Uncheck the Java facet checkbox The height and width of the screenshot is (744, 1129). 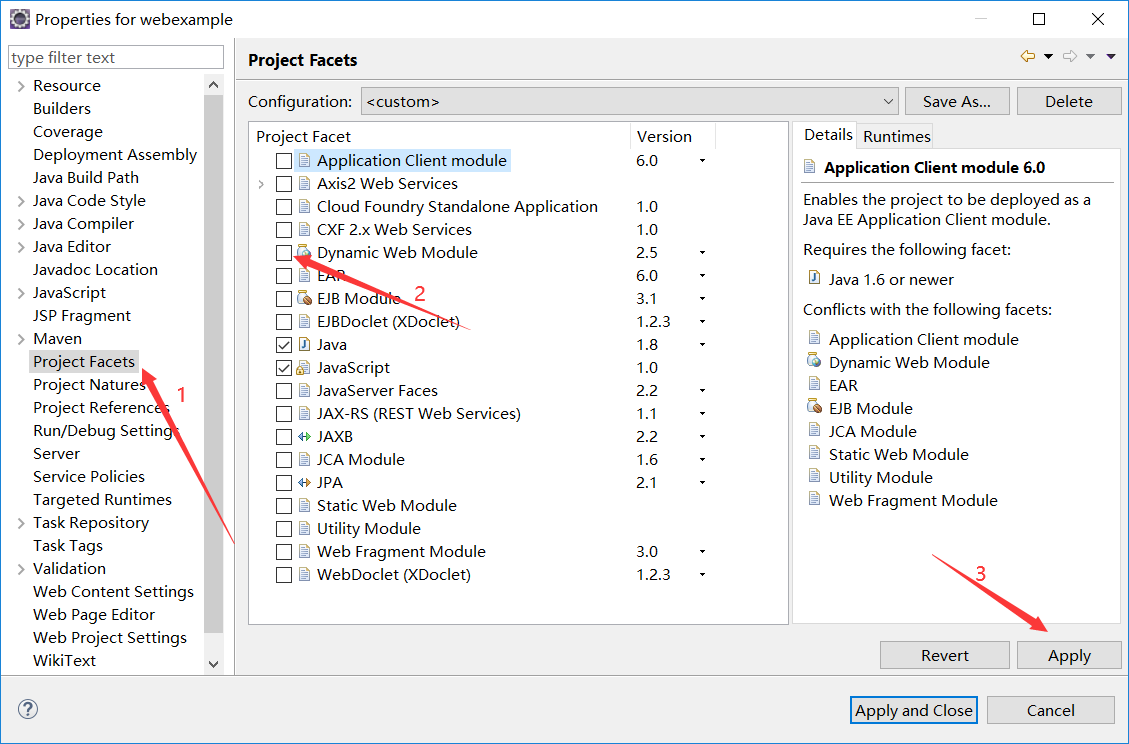(284, 345)
